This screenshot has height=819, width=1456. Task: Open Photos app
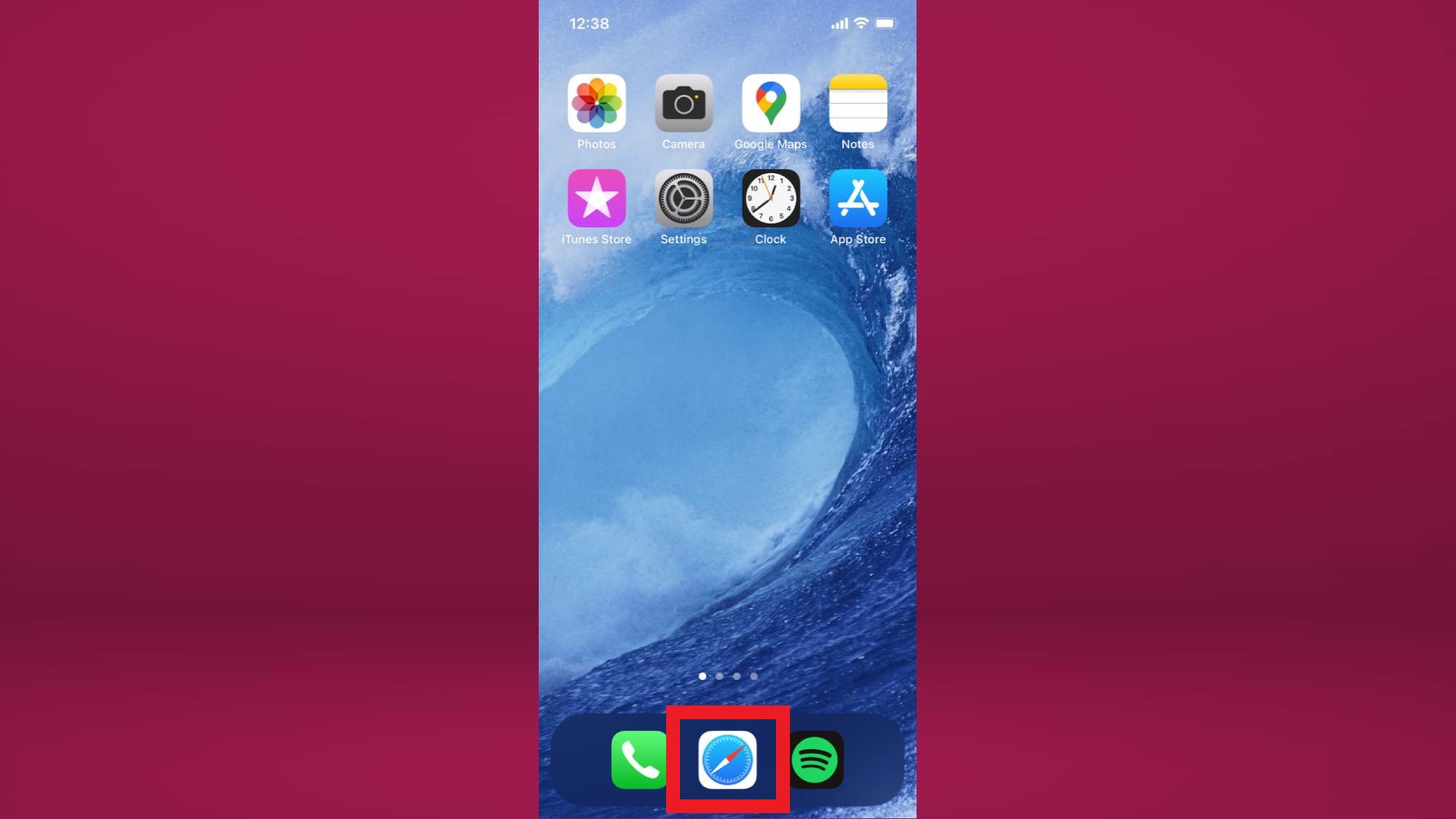tap(596, 103)
